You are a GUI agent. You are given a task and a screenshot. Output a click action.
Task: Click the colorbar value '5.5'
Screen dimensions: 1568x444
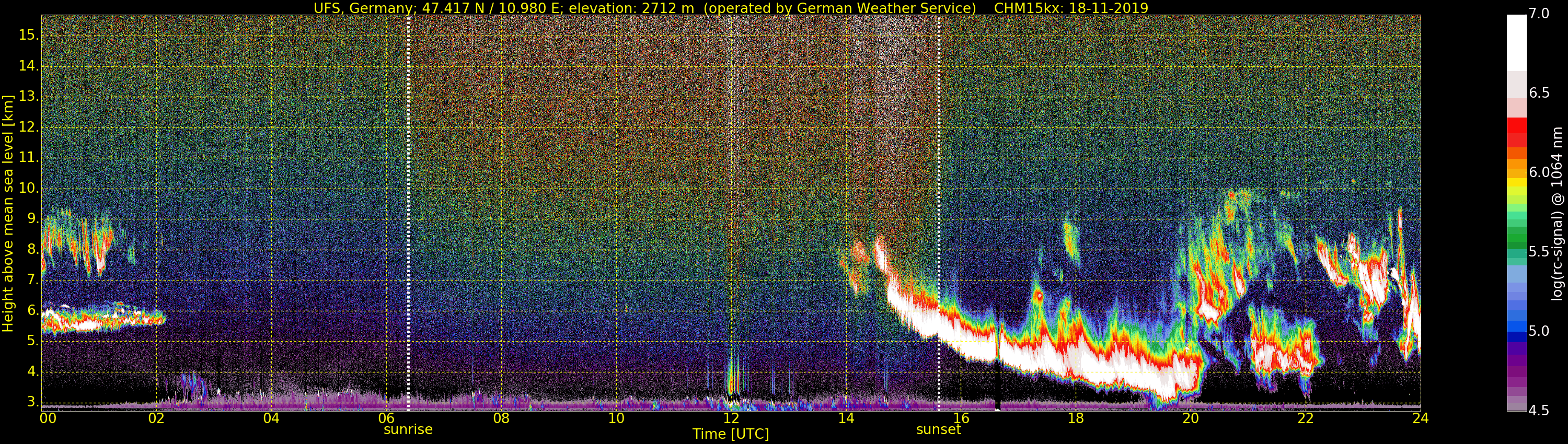(1539, 252)
